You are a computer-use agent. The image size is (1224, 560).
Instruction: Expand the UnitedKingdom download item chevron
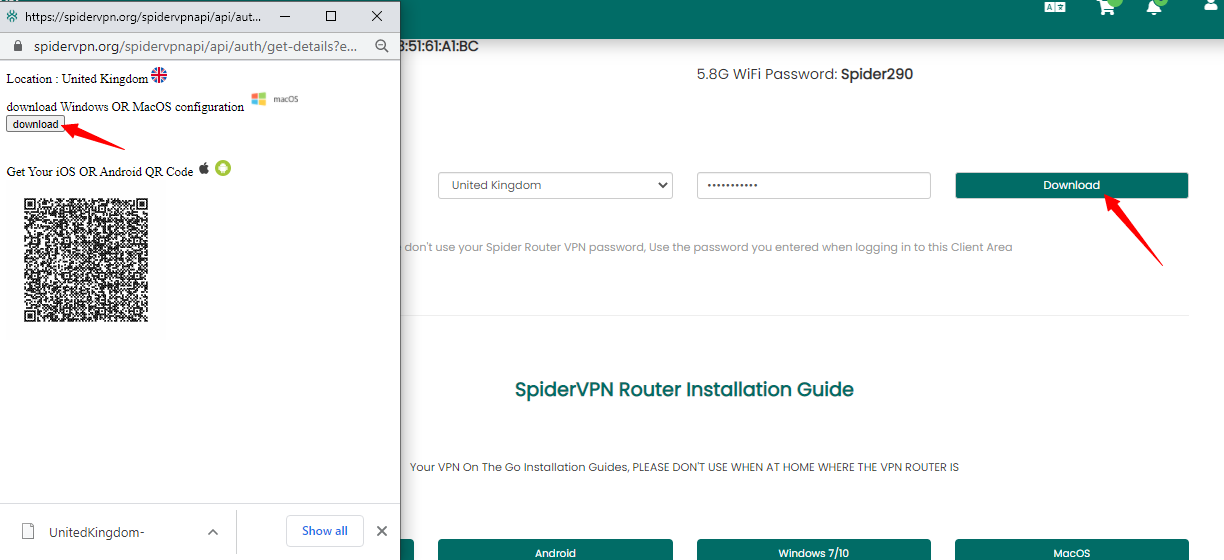[x=213, y=531]
